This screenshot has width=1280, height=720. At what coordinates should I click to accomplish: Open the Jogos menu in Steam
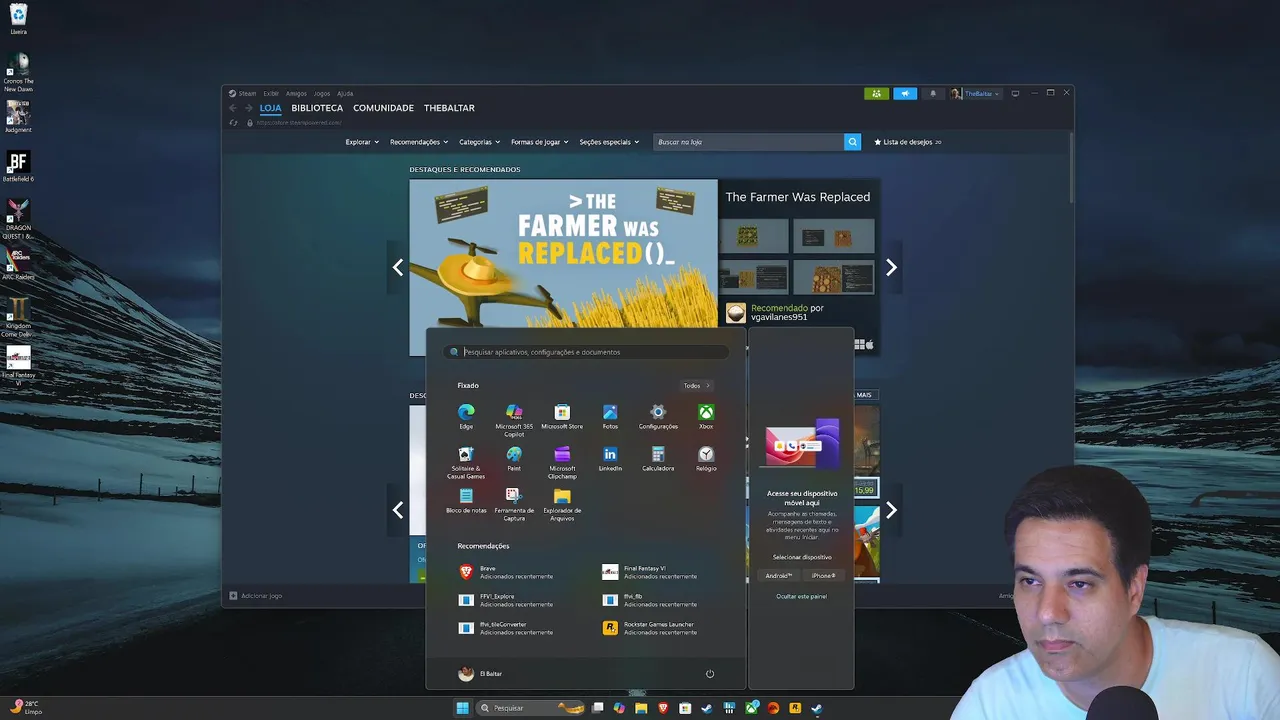point(322,93)
